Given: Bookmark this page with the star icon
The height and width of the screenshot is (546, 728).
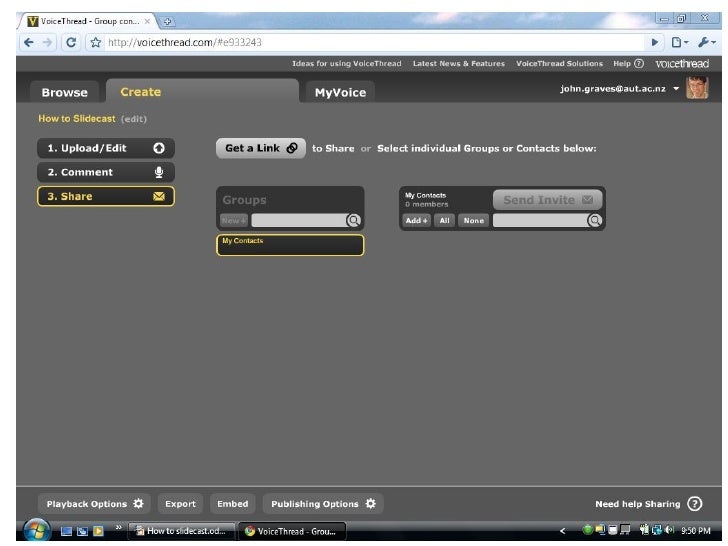Looking at the screenshot, I should tap(97, 40).
